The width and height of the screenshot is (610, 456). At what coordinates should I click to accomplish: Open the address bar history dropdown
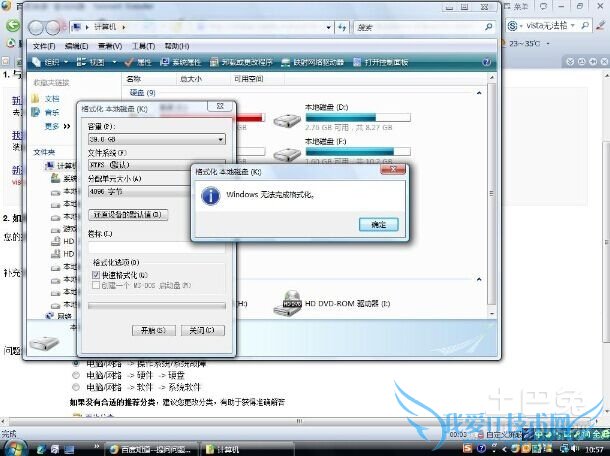pos(329,27)
